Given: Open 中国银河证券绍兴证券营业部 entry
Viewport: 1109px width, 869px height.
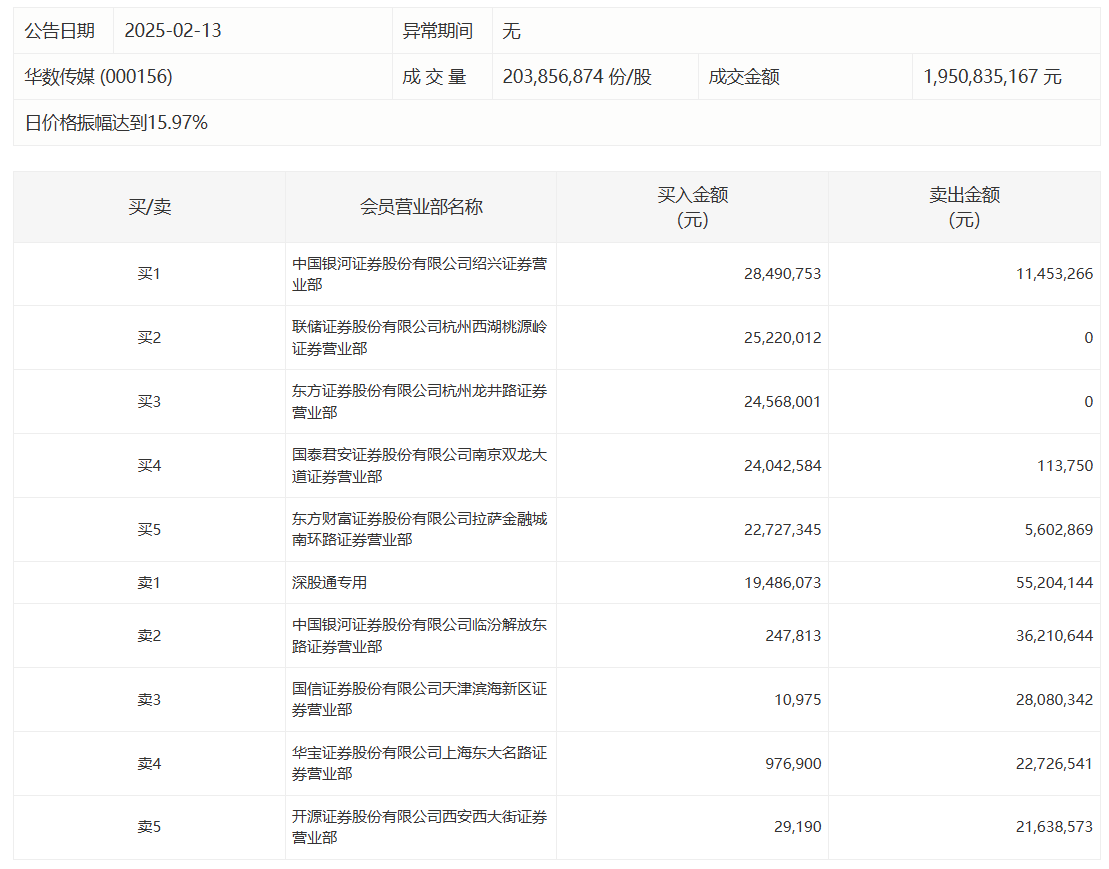Looking at the screenshot, I should 420,274.
